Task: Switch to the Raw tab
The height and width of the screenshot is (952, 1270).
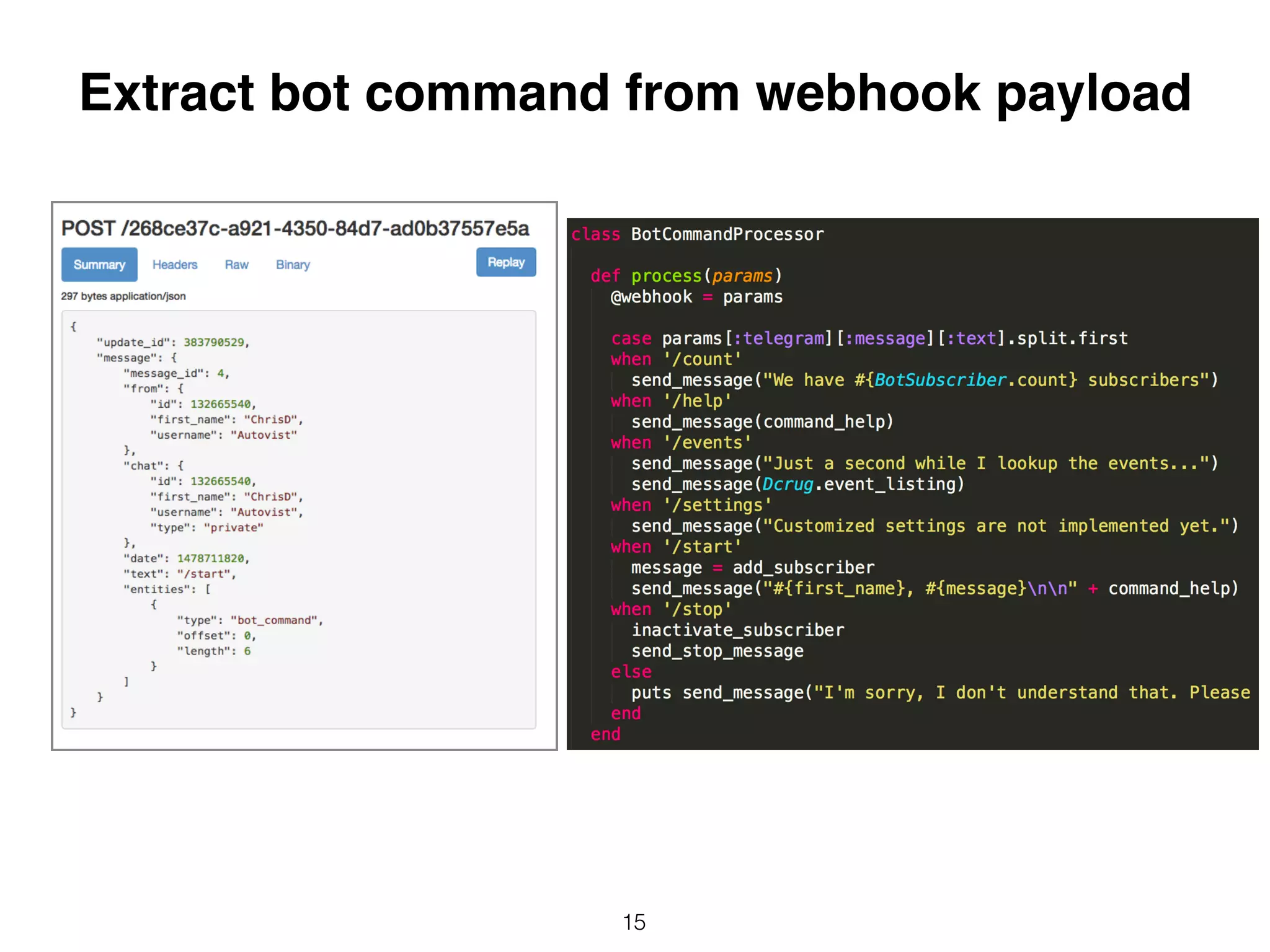Action: click(236, 265)
